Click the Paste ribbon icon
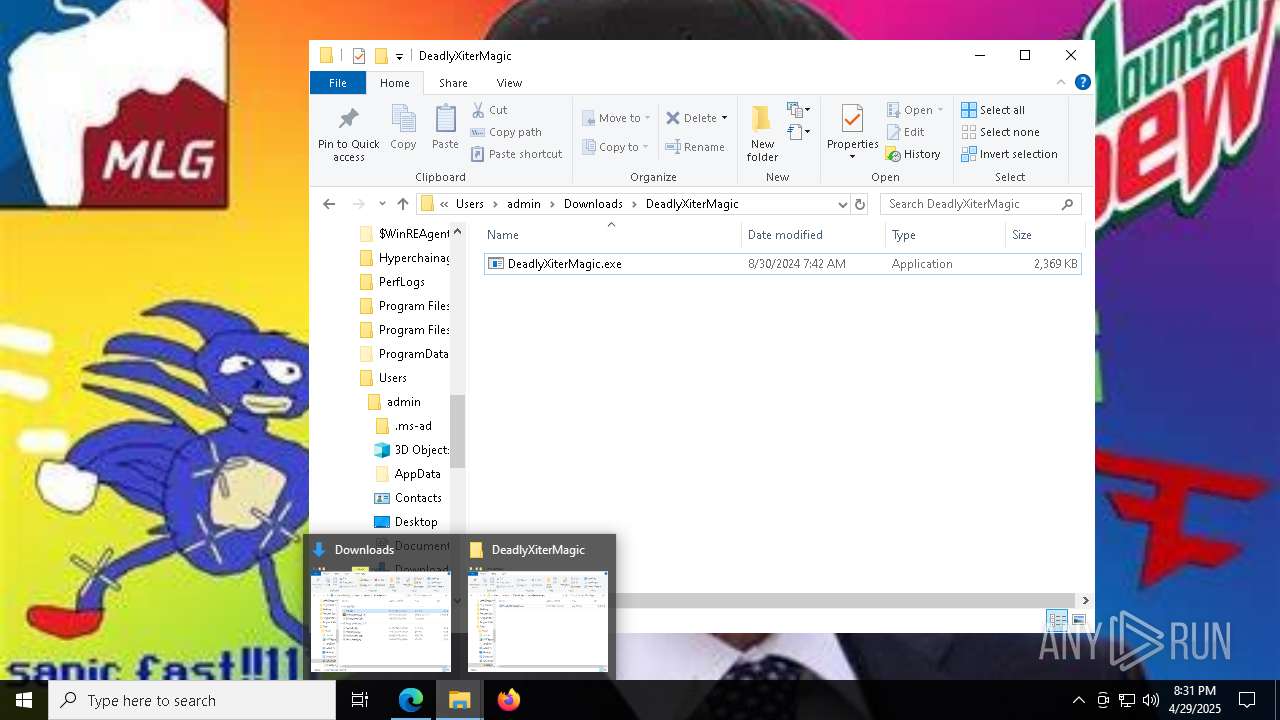 pos(445,120)
